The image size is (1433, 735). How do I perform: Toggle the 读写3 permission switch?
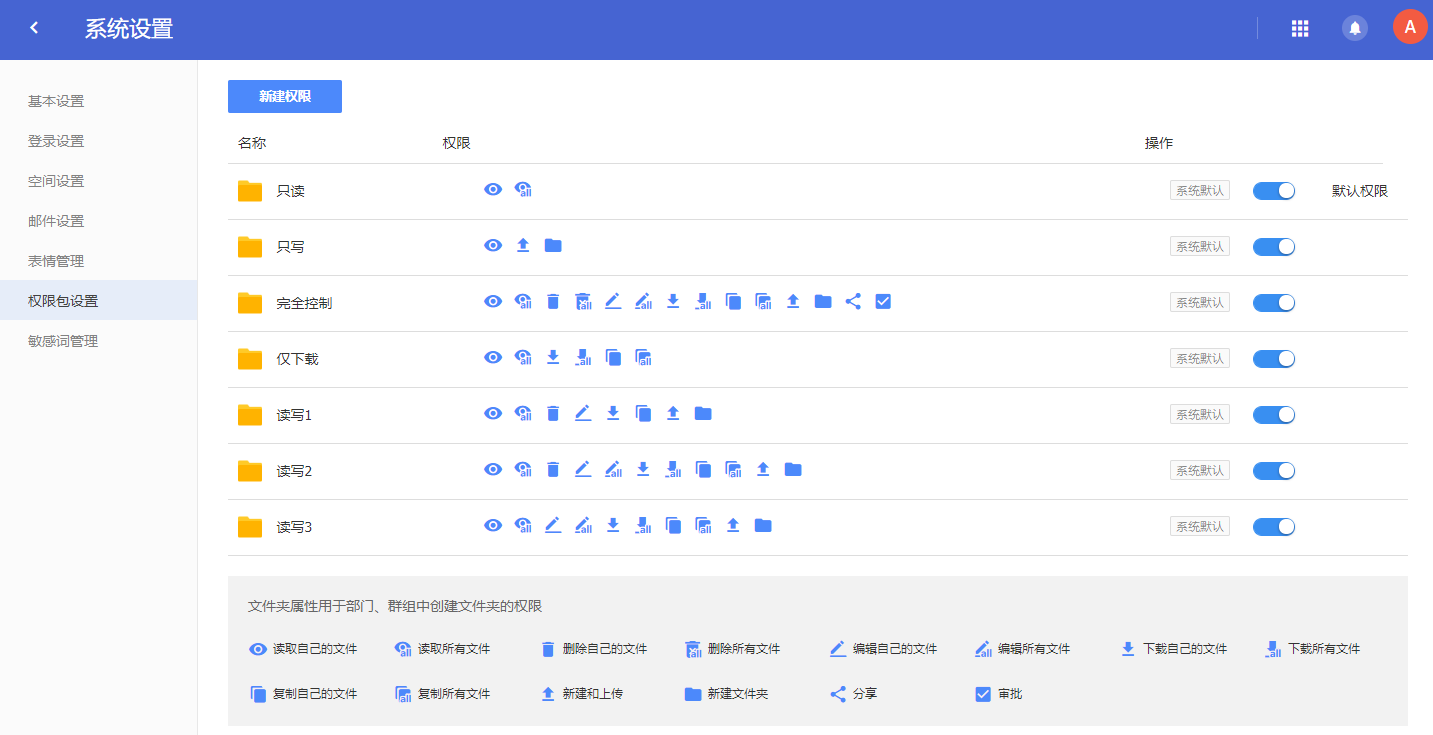(x=1273, y=526)
